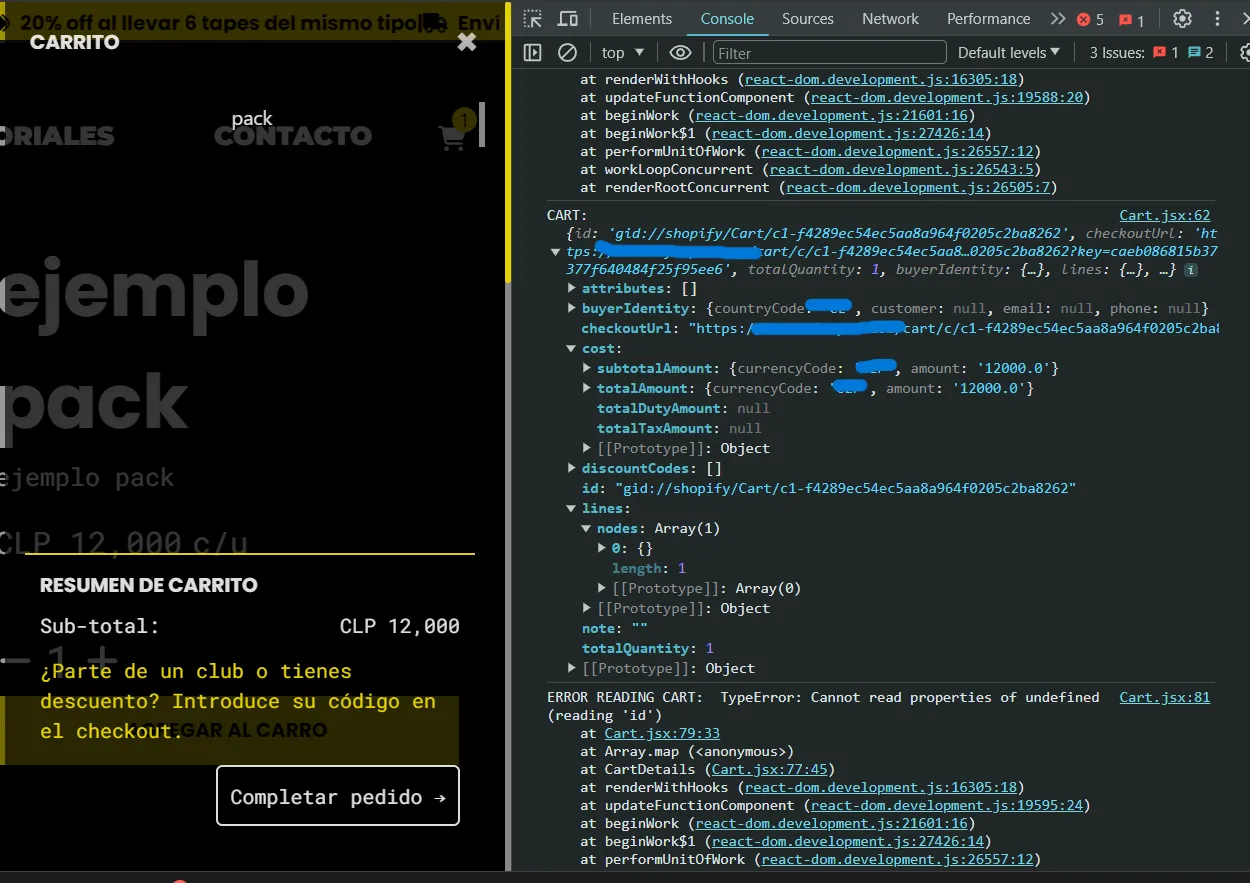Screen dimensions: 1250x883
Task: Open DevTools settings gear
Action: 1182,19
